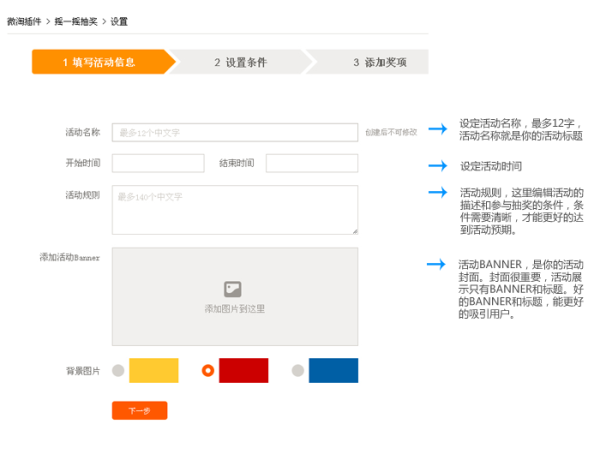Go to step 2 设置条件 tab
600x454 pixels.
(x=241, y=62)
